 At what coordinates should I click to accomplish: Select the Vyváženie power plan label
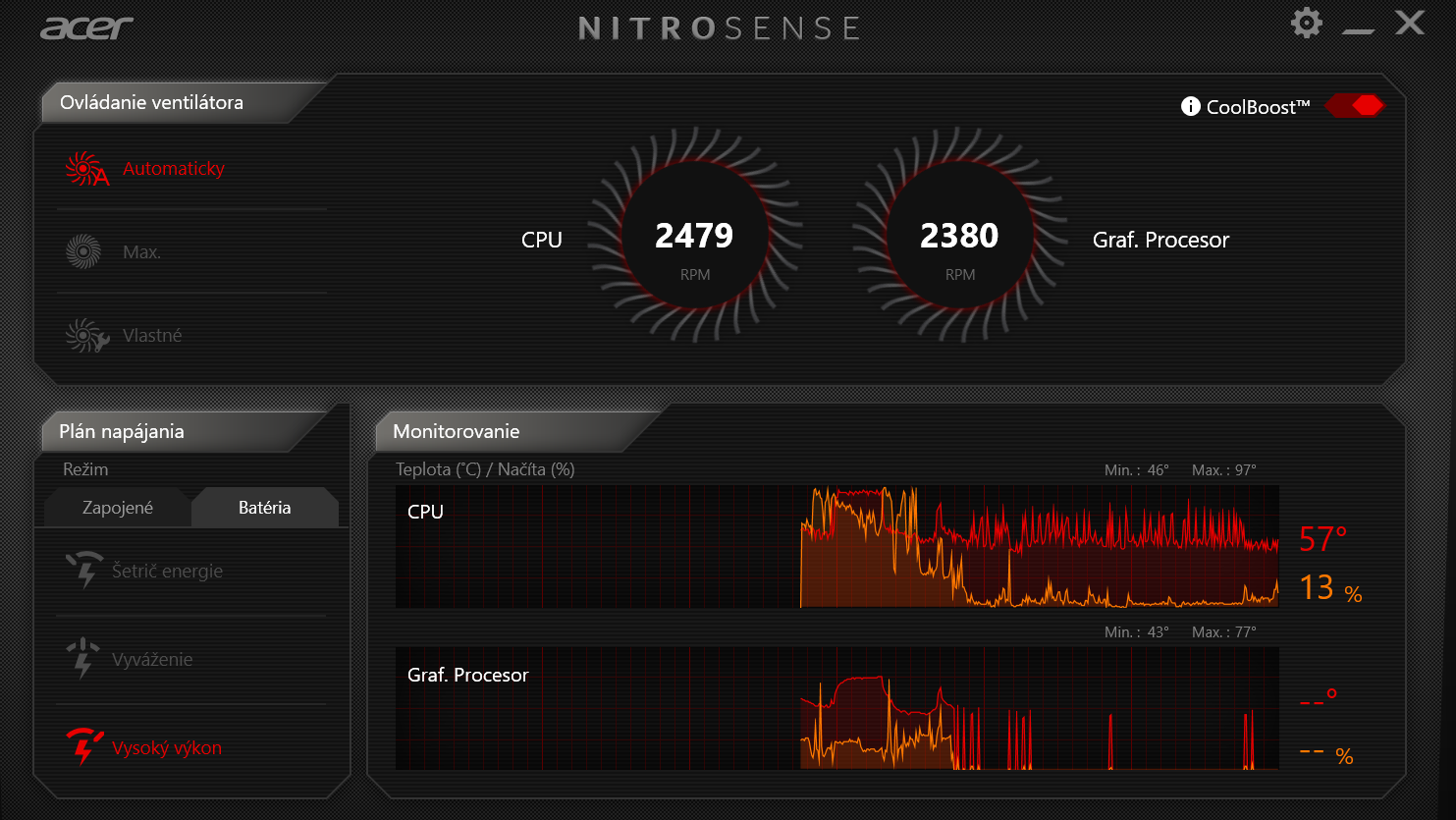[x=152, y=660]
